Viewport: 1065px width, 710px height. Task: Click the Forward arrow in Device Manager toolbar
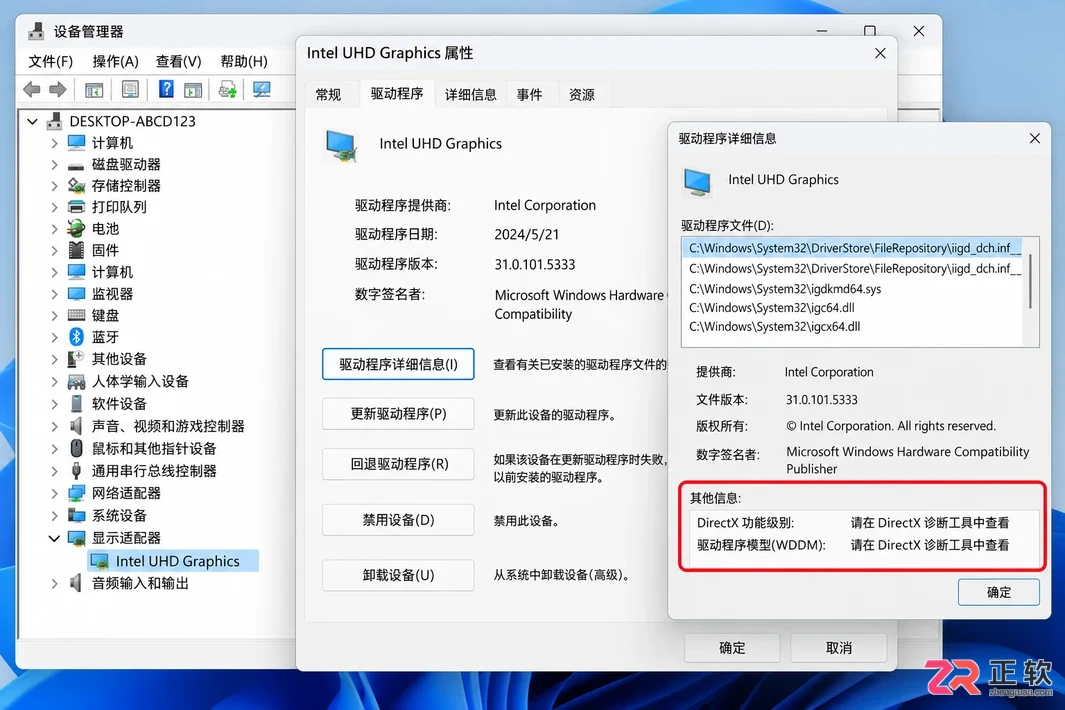[58, 89]
